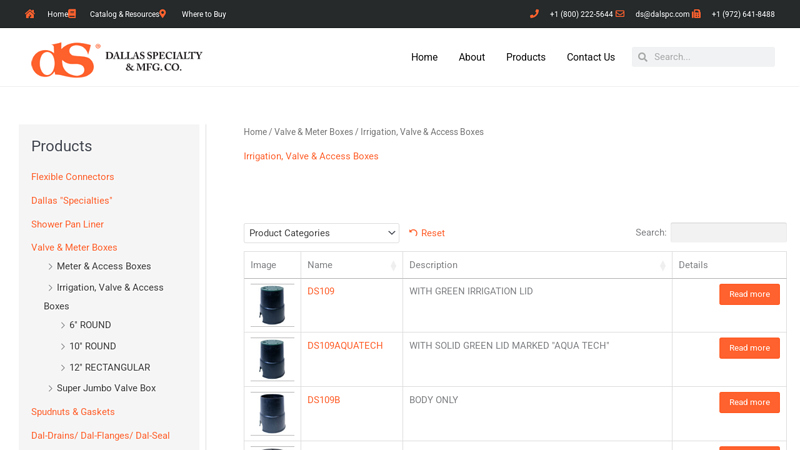800x450 pixels.
Task: Click the fax machine icon
Action: tap(696, 14)
